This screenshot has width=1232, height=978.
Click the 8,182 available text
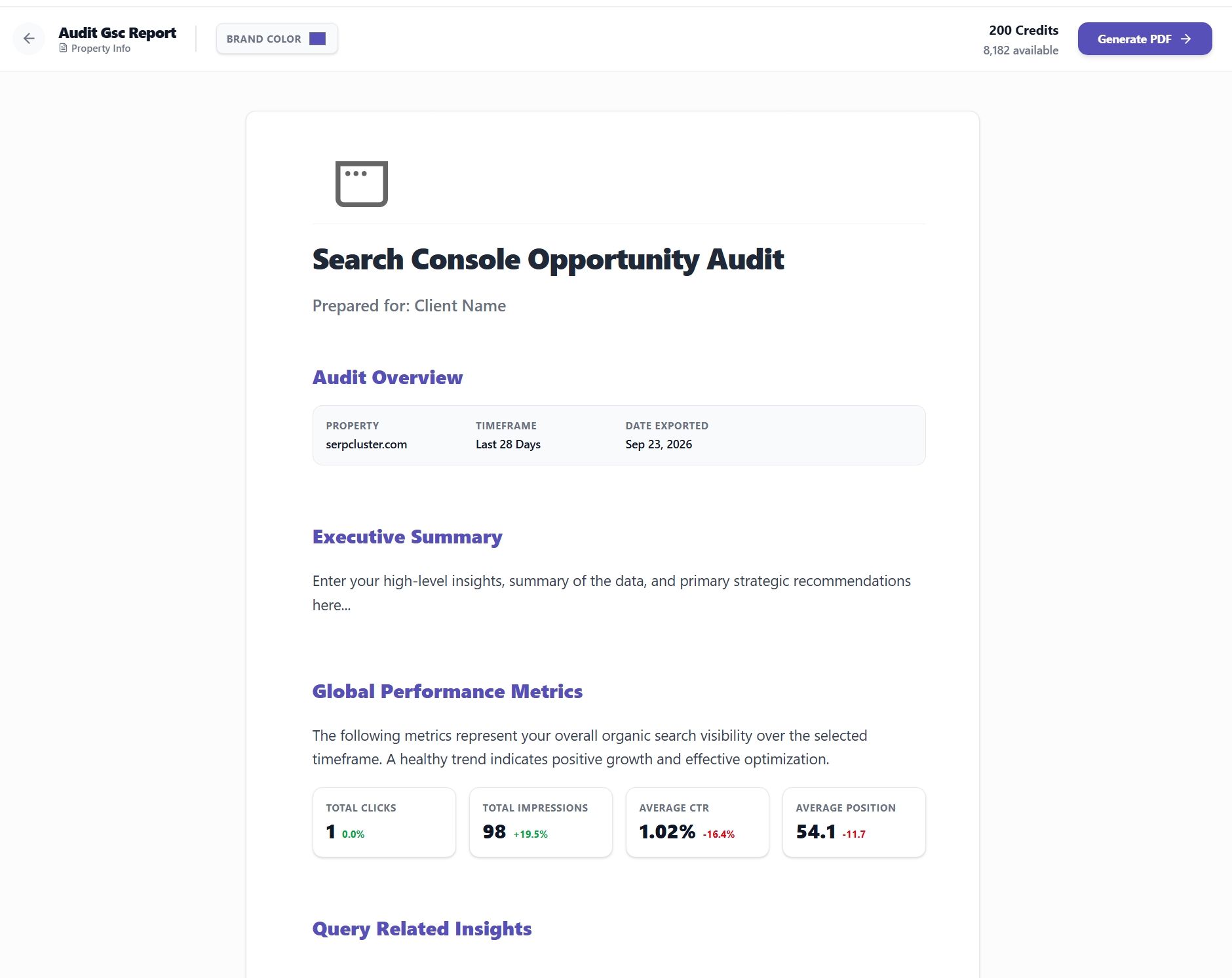tap(1020, 50)
